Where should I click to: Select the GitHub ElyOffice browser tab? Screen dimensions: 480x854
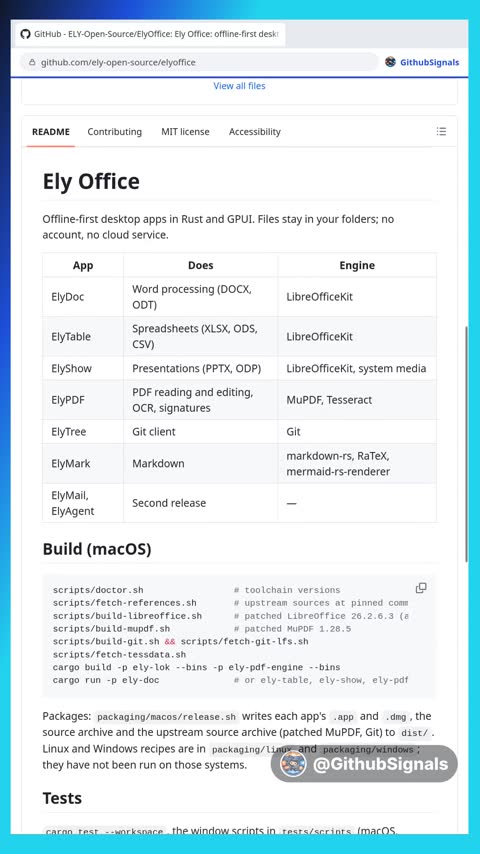(150, 34)
